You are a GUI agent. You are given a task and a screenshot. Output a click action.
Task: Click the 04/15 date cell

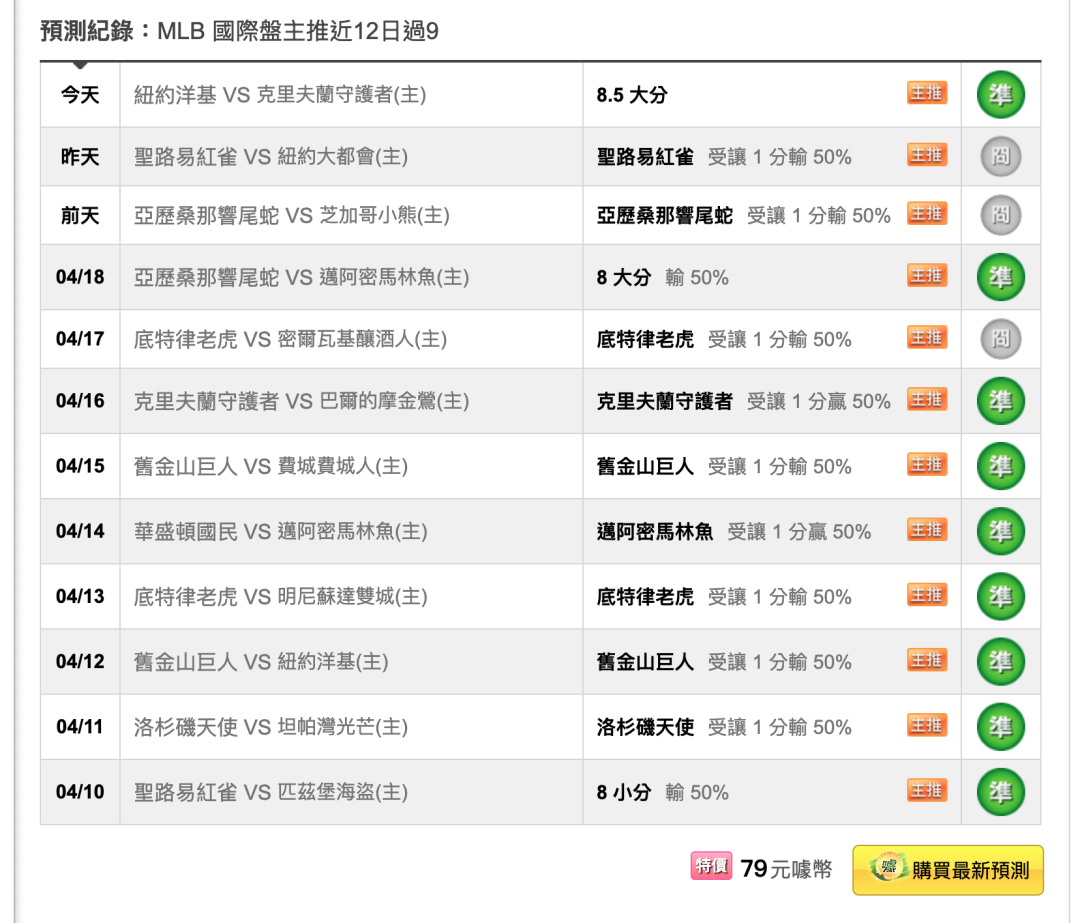click(80, 466)
